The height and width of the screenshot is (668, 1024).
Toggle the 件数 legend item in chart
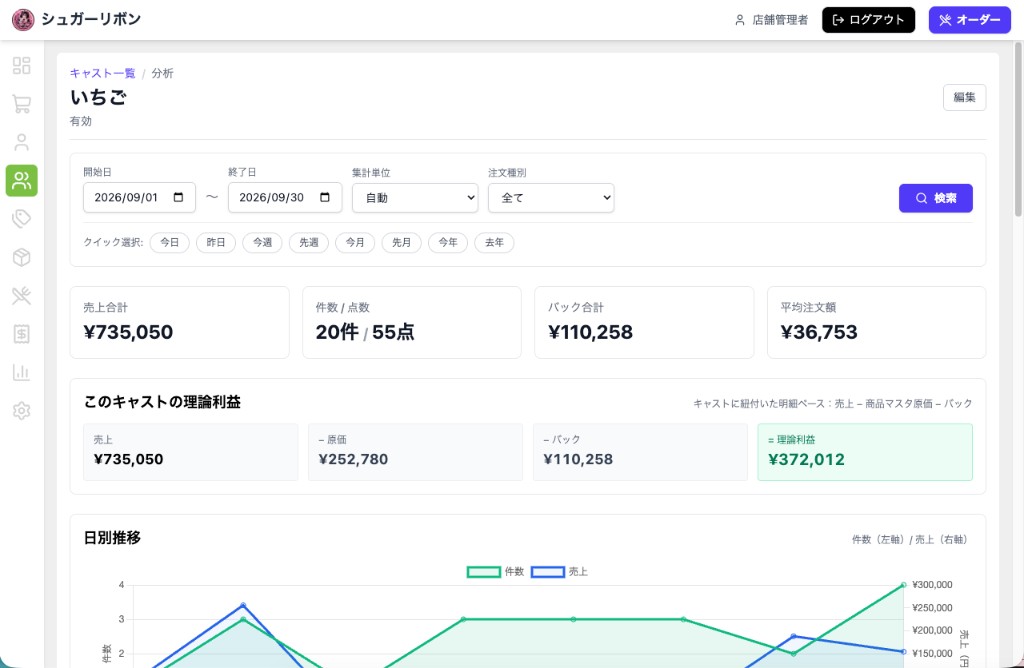coord(496,572)
